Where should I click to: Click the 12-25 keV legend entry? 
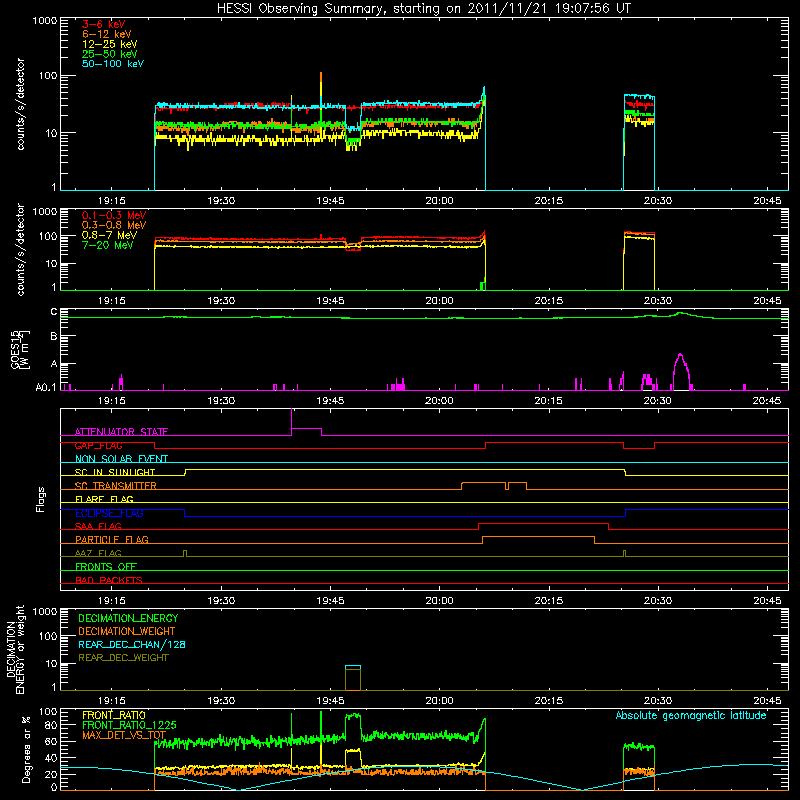coord(109,44)
